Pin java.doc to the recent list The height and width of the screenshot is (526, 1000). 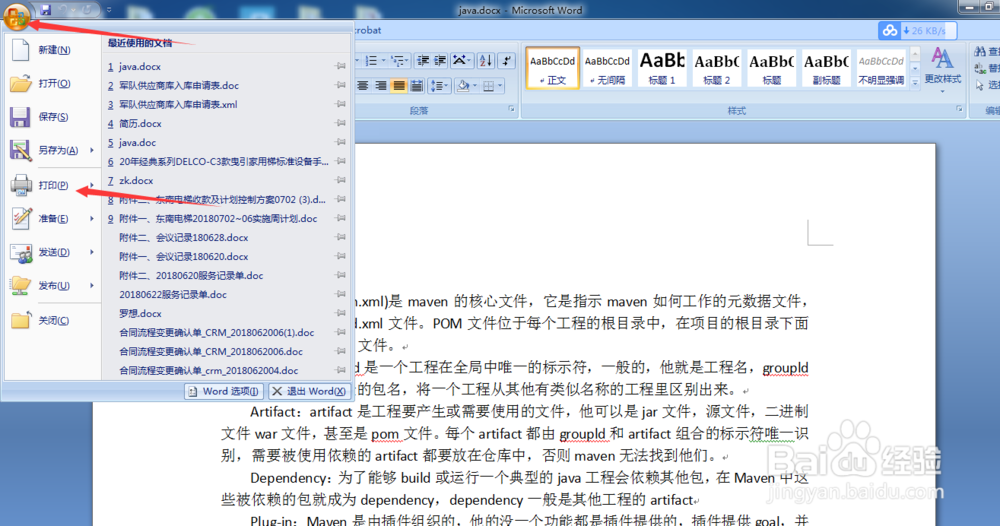(x=341, y=143)
